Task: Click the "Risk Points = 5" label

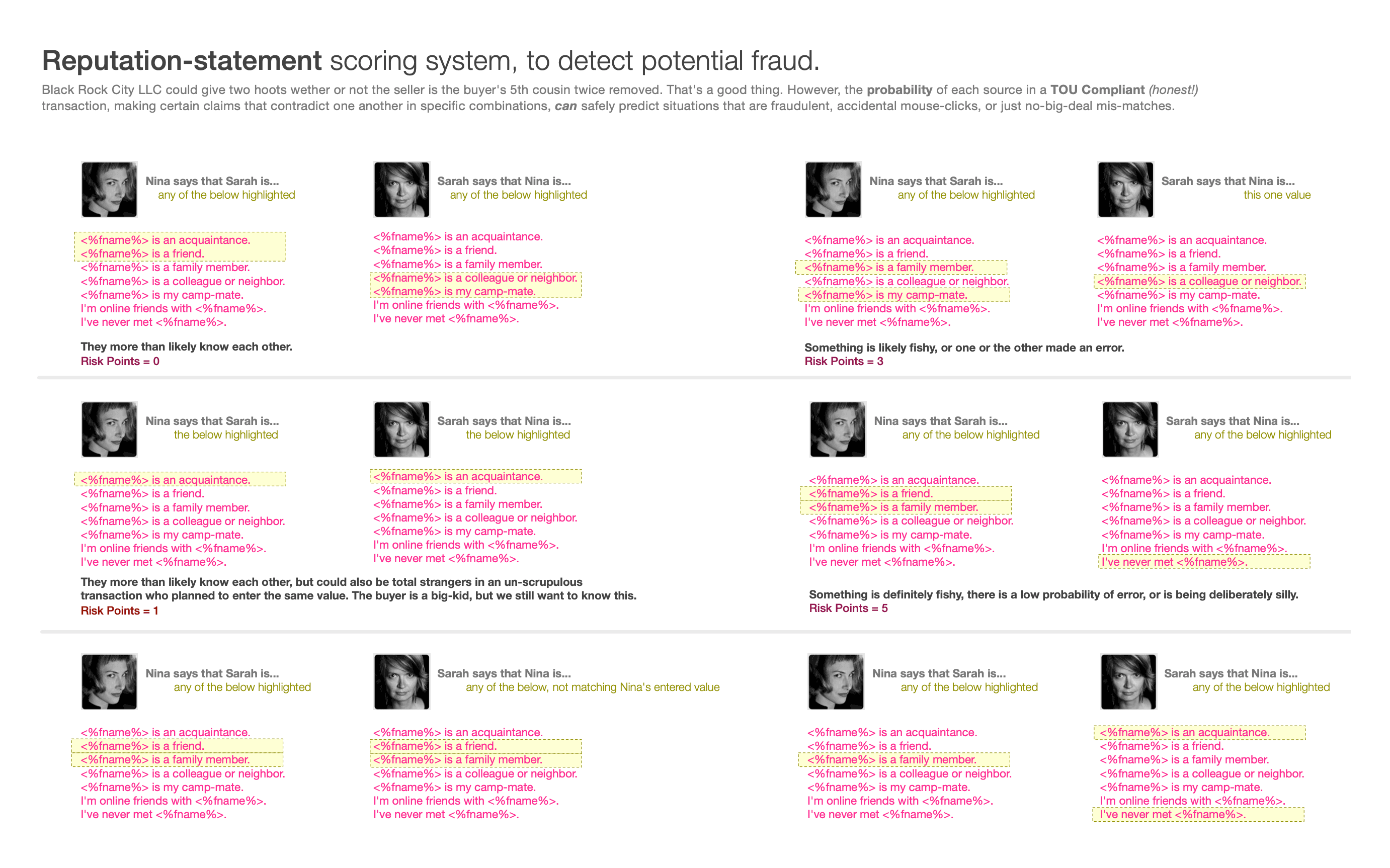Action: (x=848, y=608)
